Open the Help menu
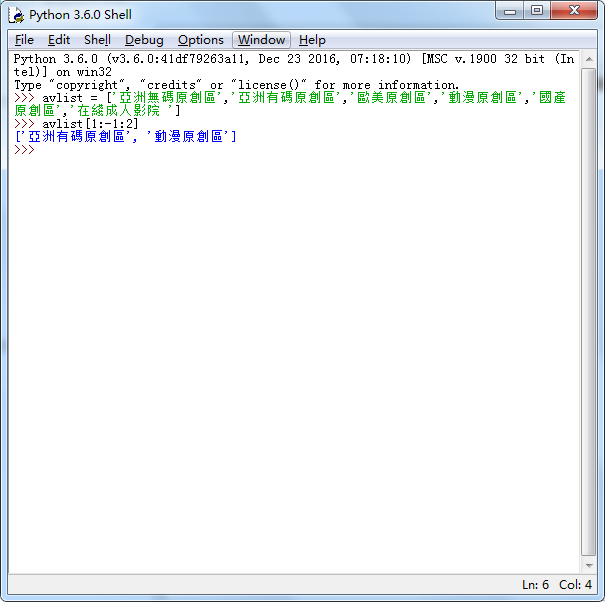Viewport: 605px width, 602px height. (312, 40)
